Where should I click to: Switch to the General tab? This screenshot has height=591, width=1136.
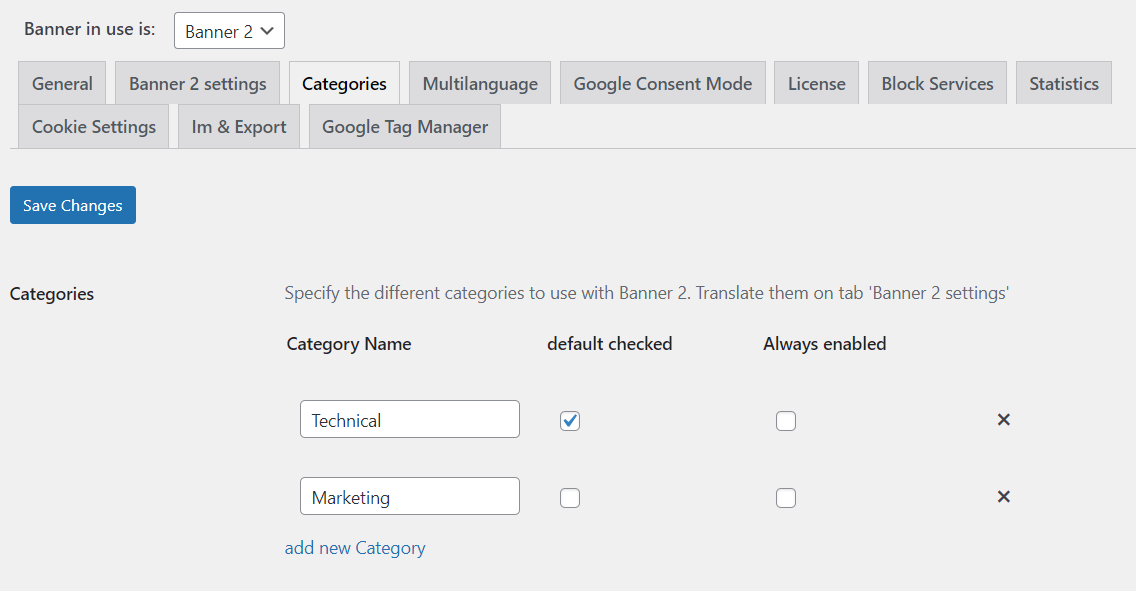62,83
